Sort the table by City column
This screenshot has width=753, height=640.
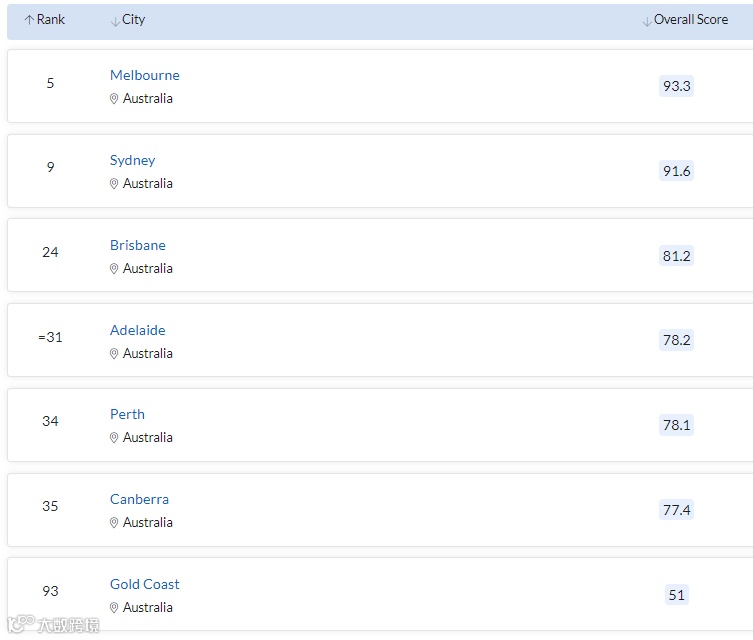(x=128, y=20)
